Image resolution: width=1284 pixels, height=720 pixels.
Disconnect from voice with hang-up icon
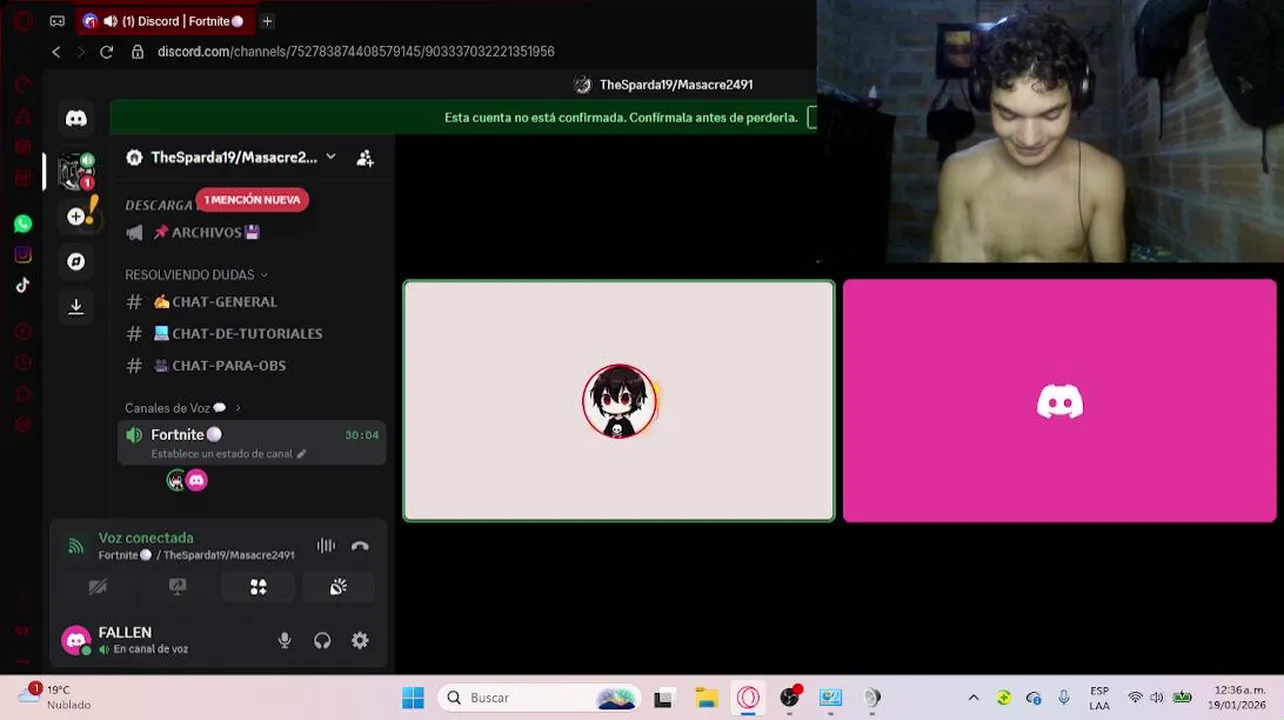click(360, 546)
